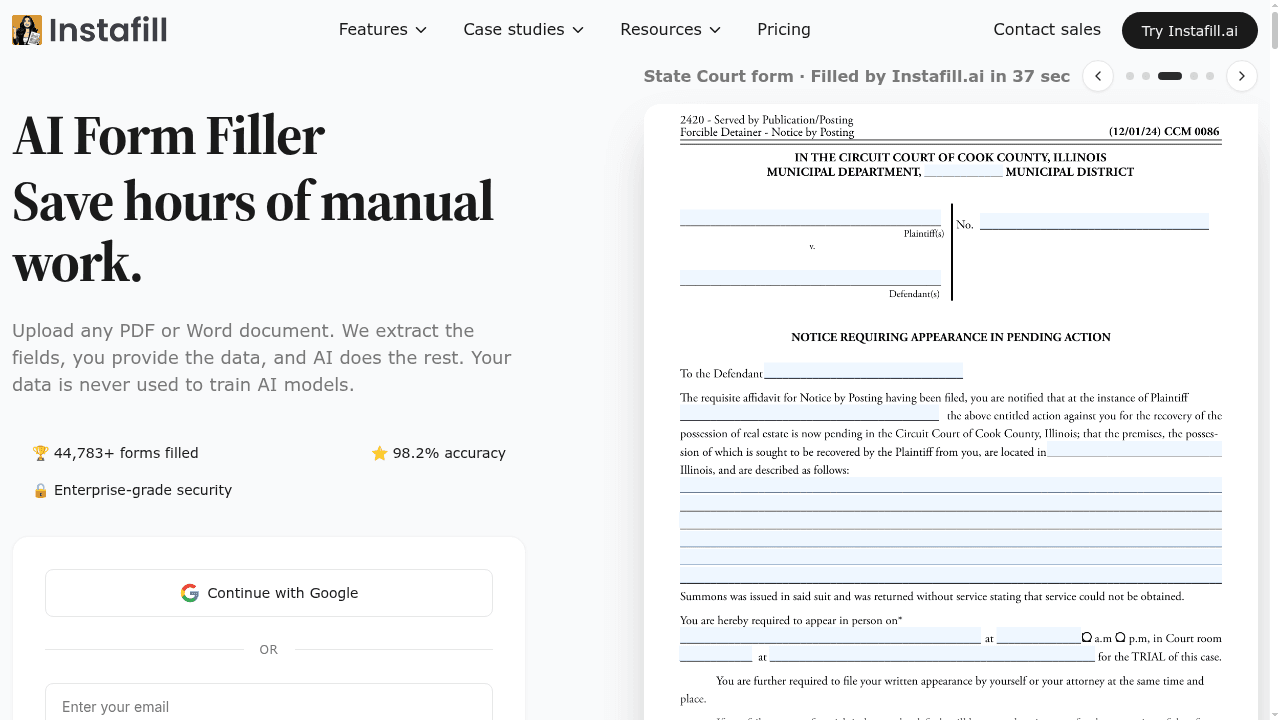Image resolution: width=1280 pixels, height=720 pixels.
Task: Select the 'To the Defendant' name field
Action: [x=863, y=371]
